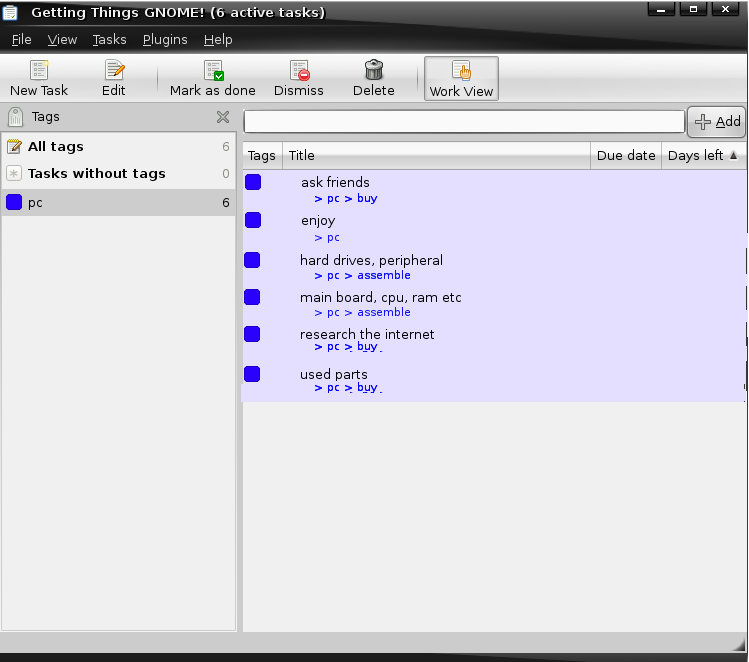Click the blue color swatch for enjoy task
Image resolution: width=749 pixels, height=662 pixels.
253,220
